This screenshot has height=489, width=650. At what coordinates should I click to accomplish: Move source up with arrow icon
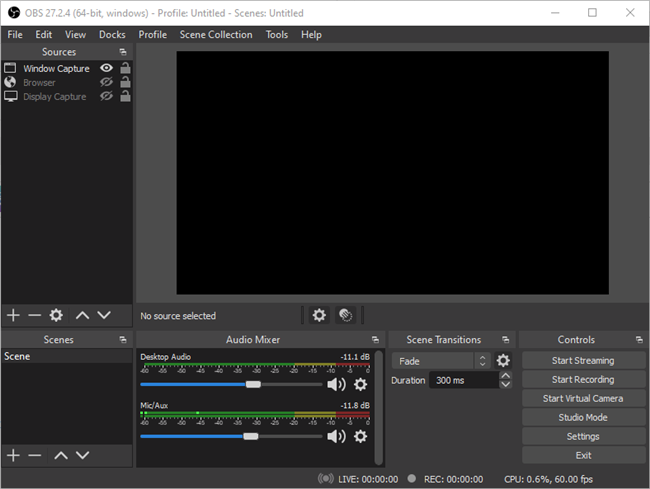point(82,315)
